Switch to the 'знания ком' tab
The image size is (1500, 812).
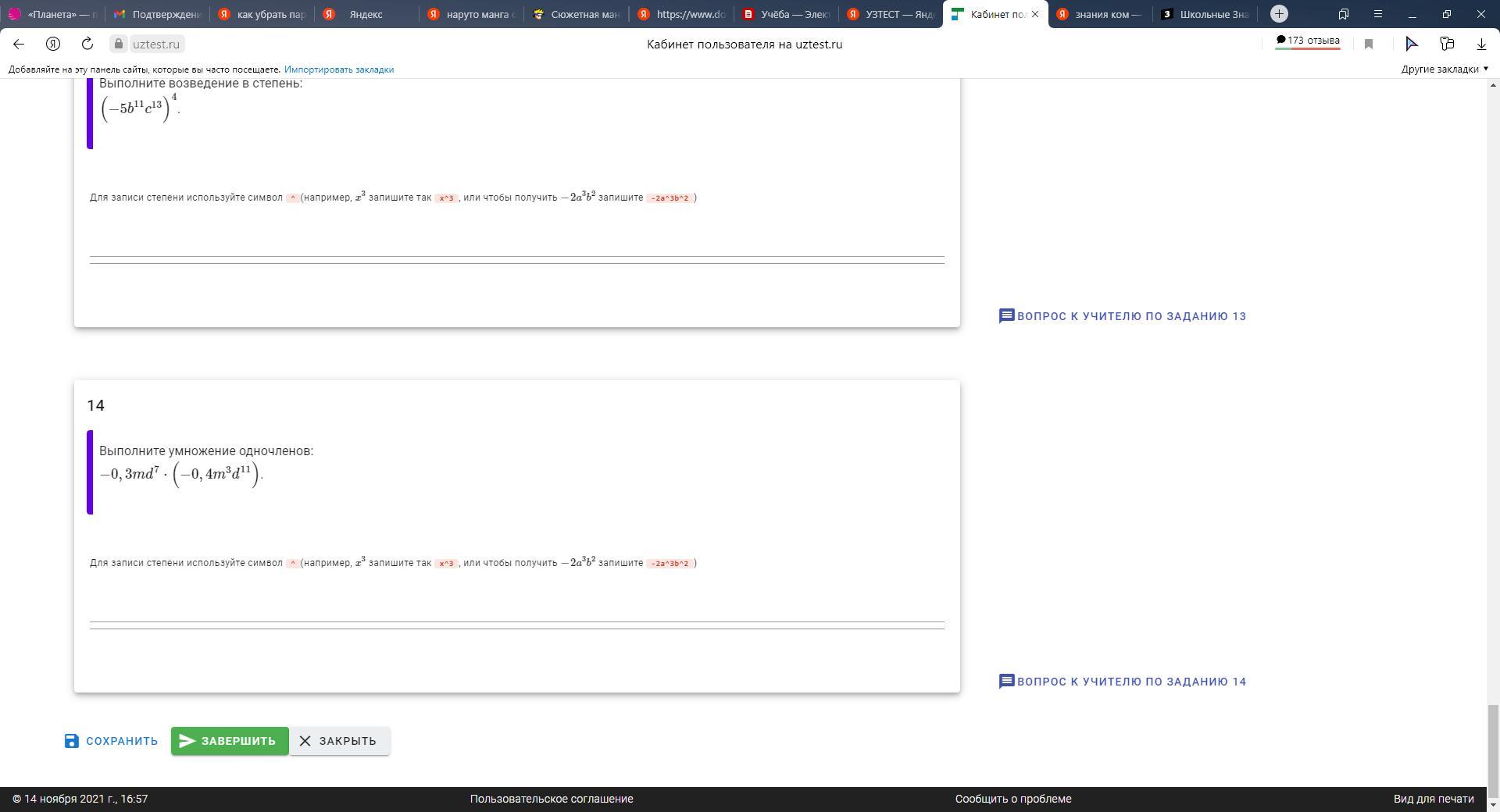click(1099, 14)
